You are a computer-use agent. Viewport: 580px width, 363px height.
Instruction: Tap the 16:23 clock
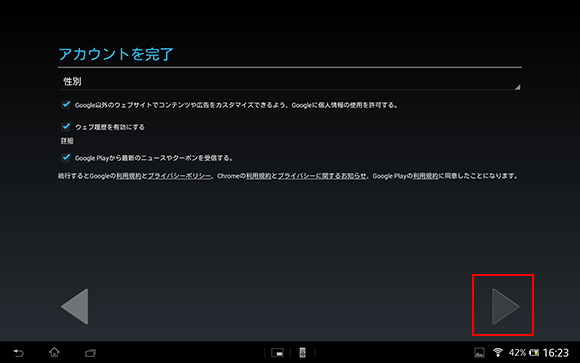(556, 353)
